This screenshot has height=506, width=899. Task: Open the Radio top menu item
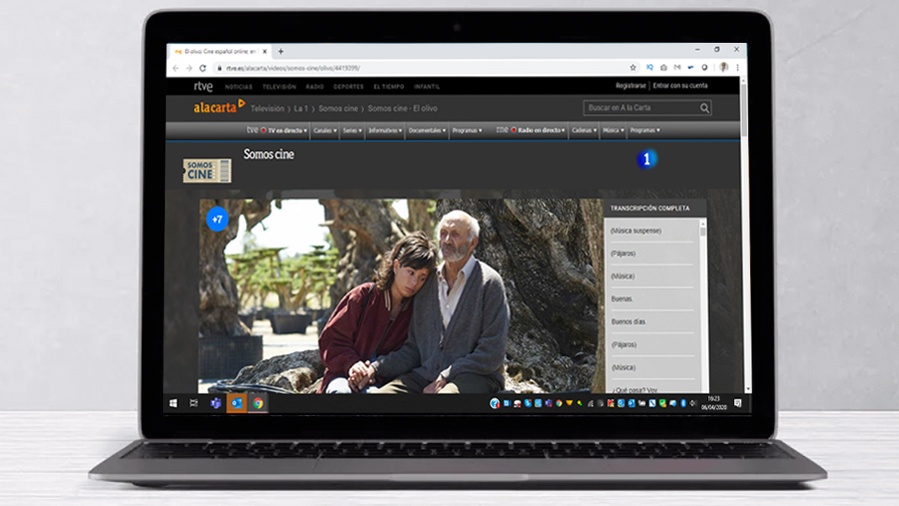(x=315, y=87)
